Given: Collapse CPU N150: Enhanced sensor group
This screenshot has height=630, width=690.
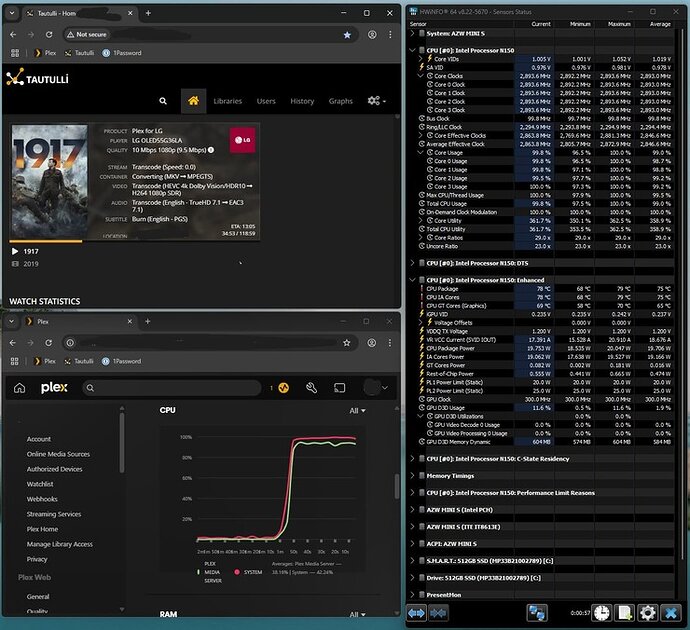Looking at the screenshot, I should point(412,280).
